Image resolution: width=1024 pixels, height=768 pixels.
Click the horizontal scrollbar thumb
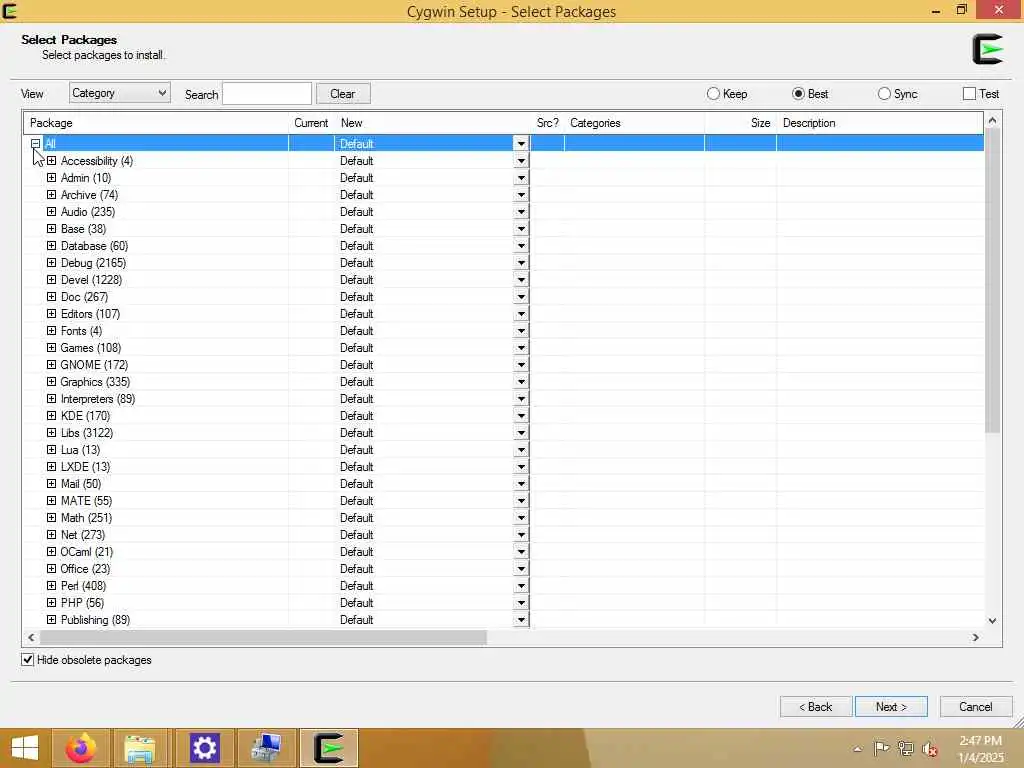[x=263, y=637]
